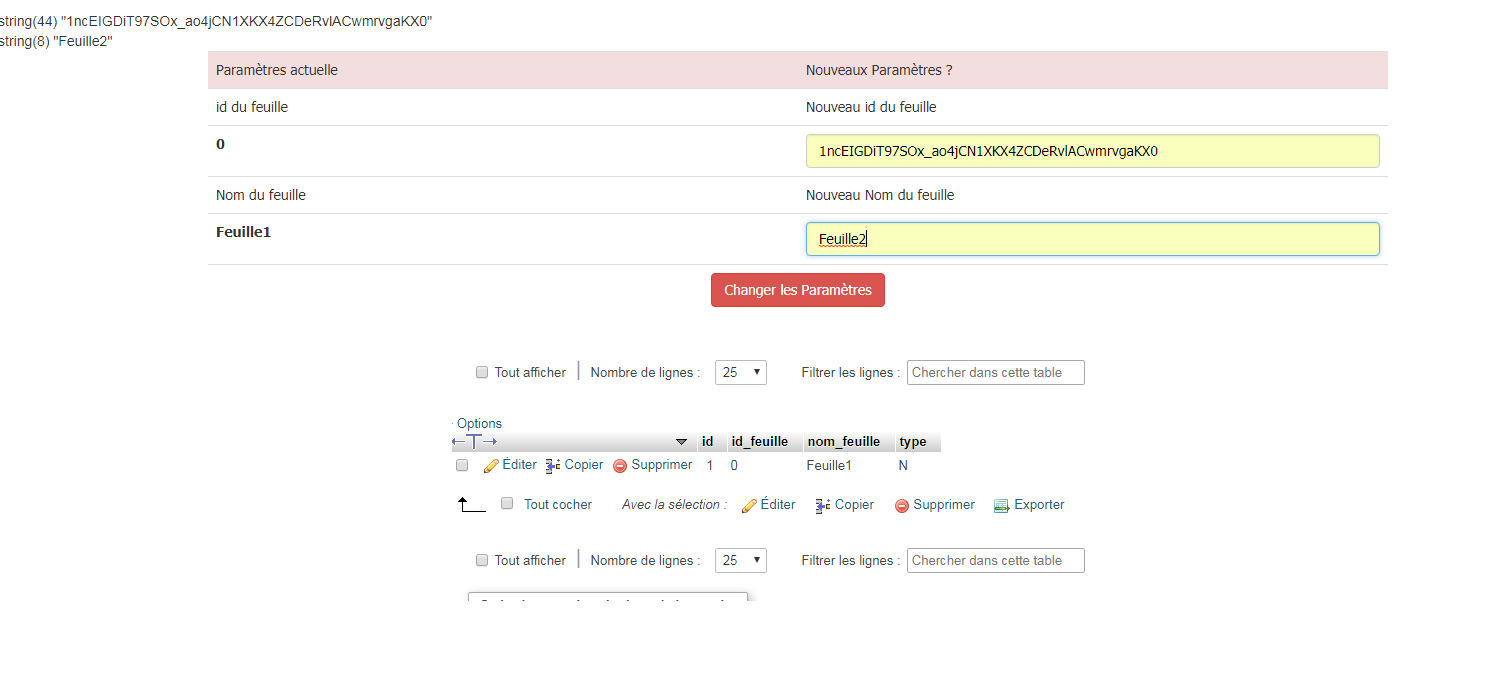The image size is (1501, 681).
Task: Click the red Supprimer icon in Feuille1 row
Action: tap(620, 466)
